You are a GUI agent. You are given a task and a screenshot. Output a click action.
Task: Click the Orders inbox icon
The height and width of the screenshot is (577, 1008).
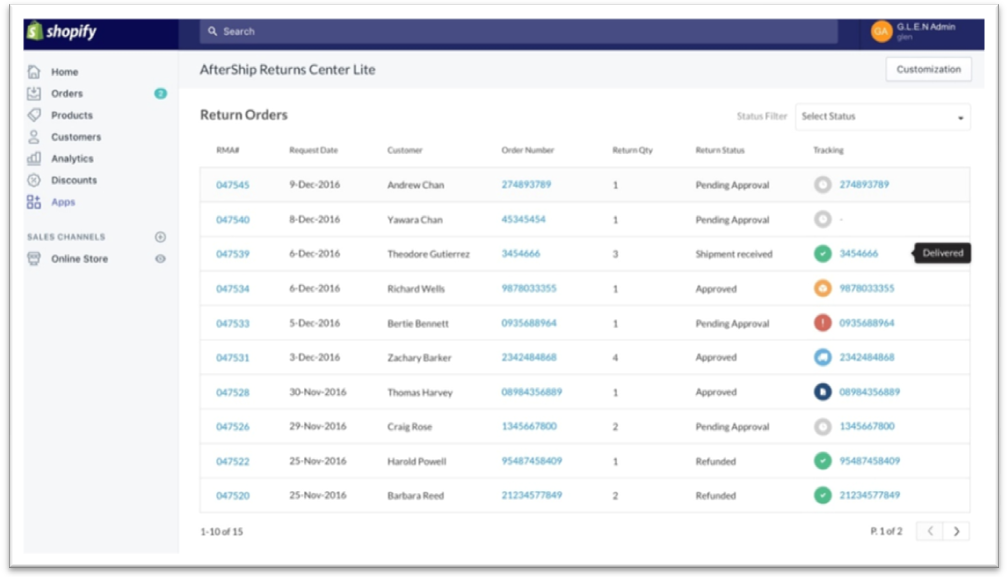click(34, 93)
